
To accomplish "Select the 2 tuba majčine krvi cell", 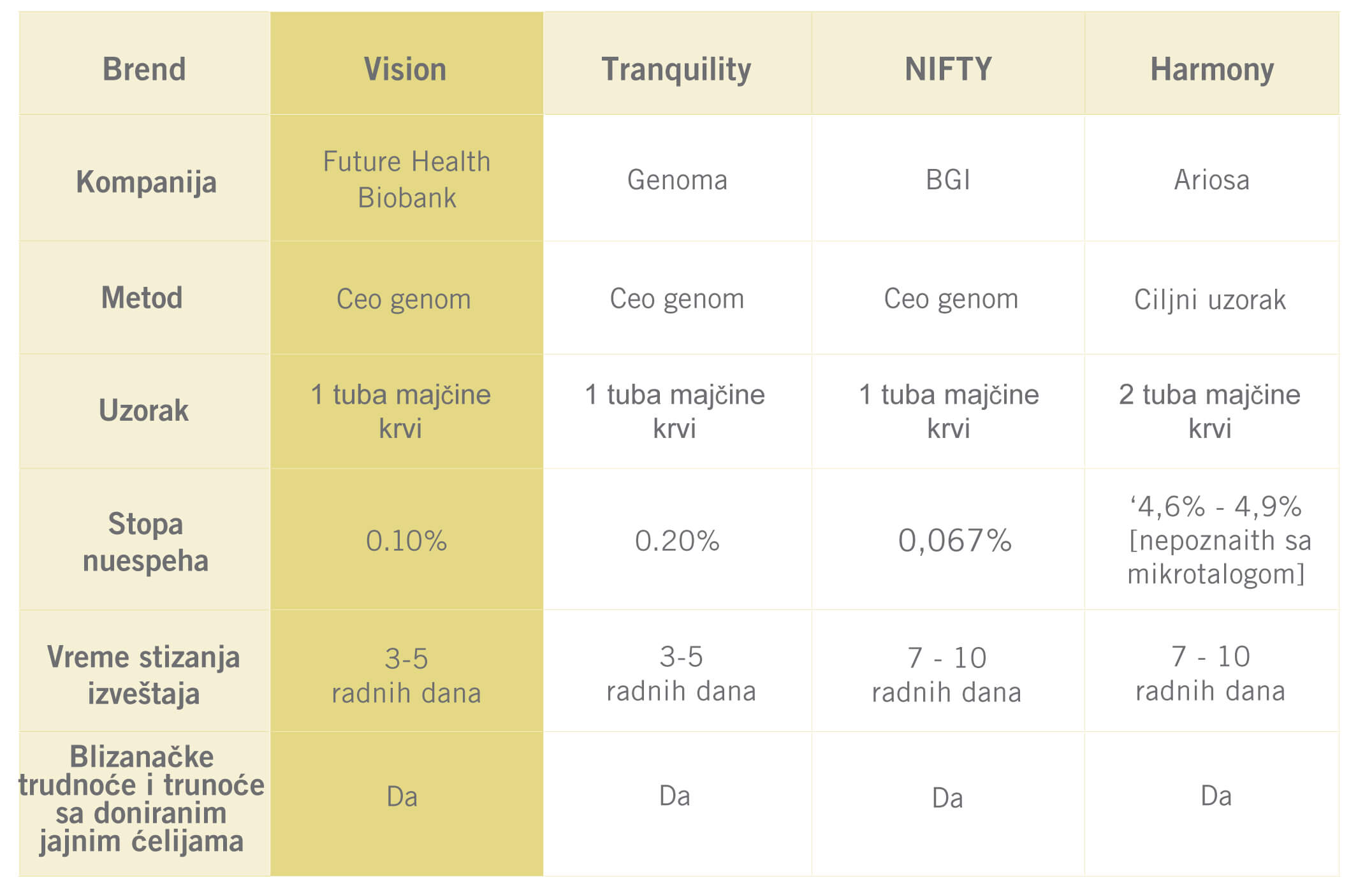I will tap(1209, 411).
